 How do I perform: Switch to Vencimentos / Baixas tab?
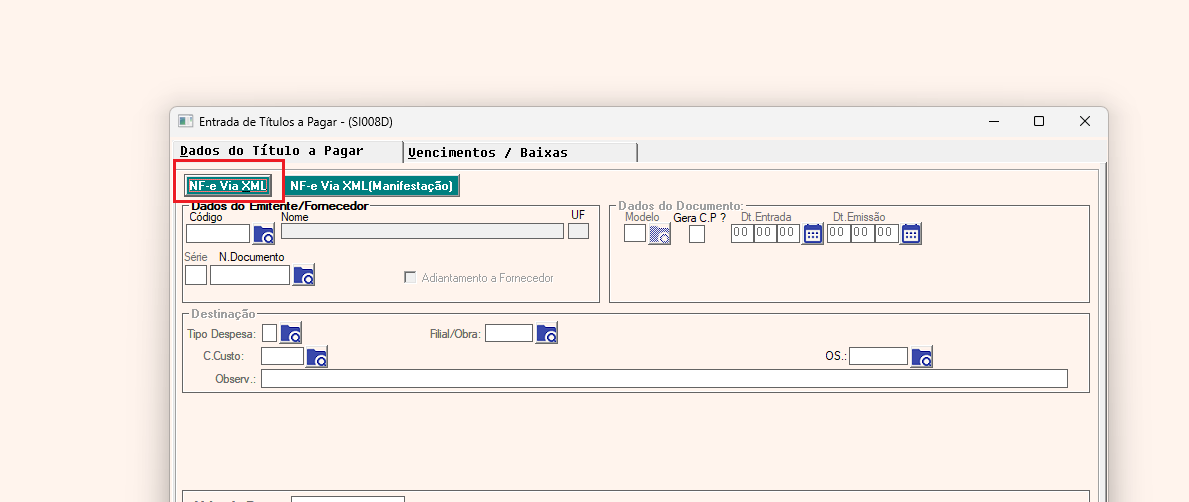click(520, 152)
